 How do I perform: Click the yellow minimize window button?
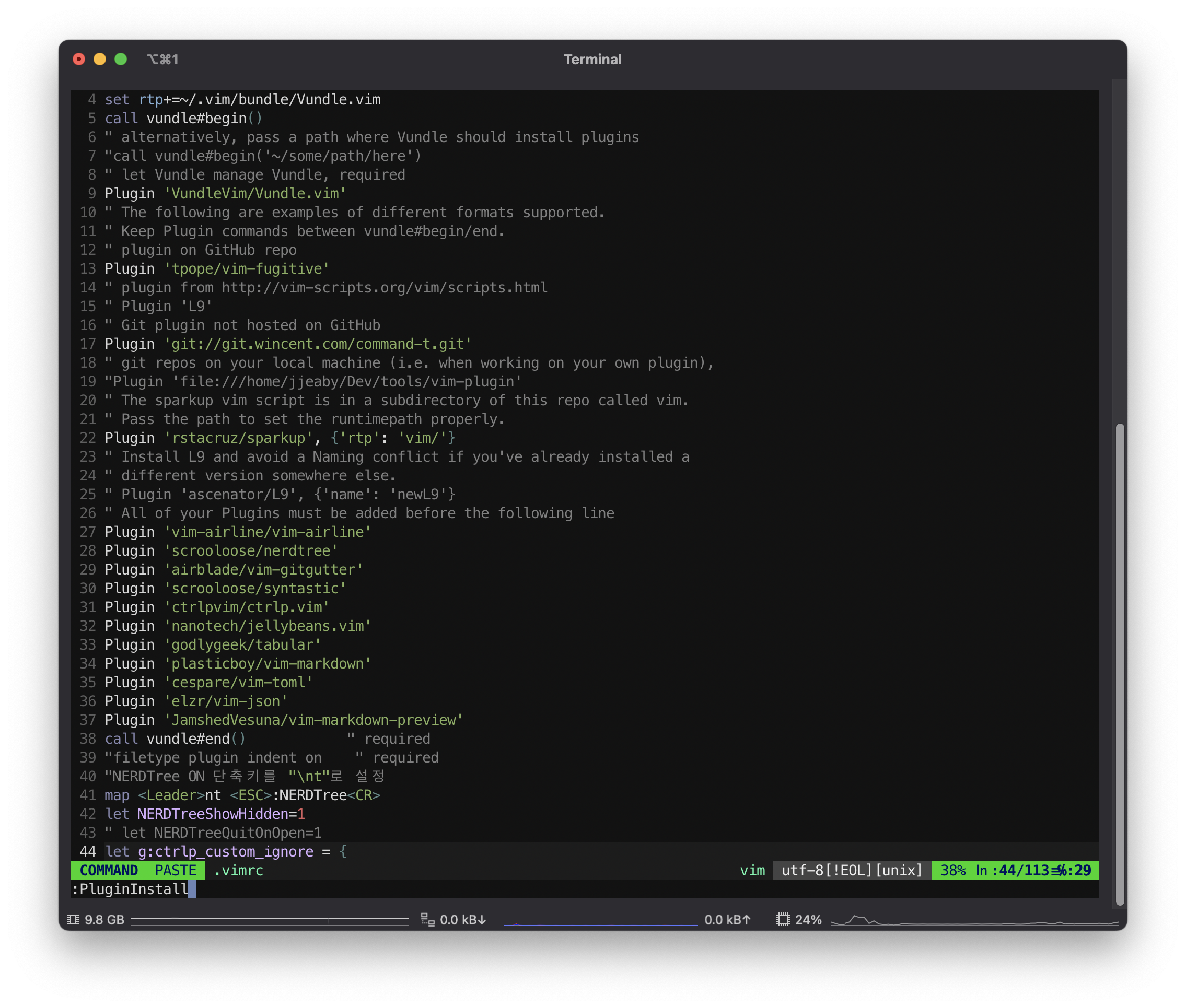pos(99,60)
